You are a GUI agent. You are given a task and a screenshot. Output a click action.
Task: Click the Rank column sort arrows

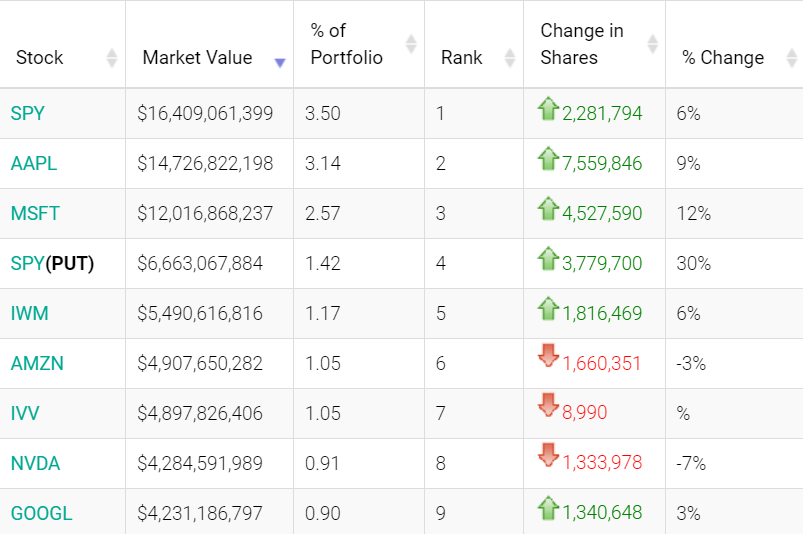coord(510,57)
